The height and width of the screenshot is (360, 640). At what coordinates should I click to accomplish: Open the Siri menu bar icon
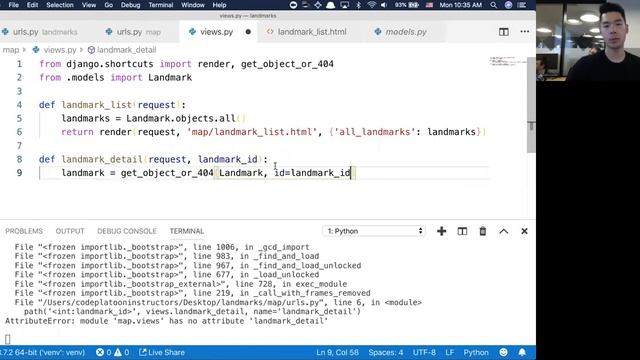point(508,5)
